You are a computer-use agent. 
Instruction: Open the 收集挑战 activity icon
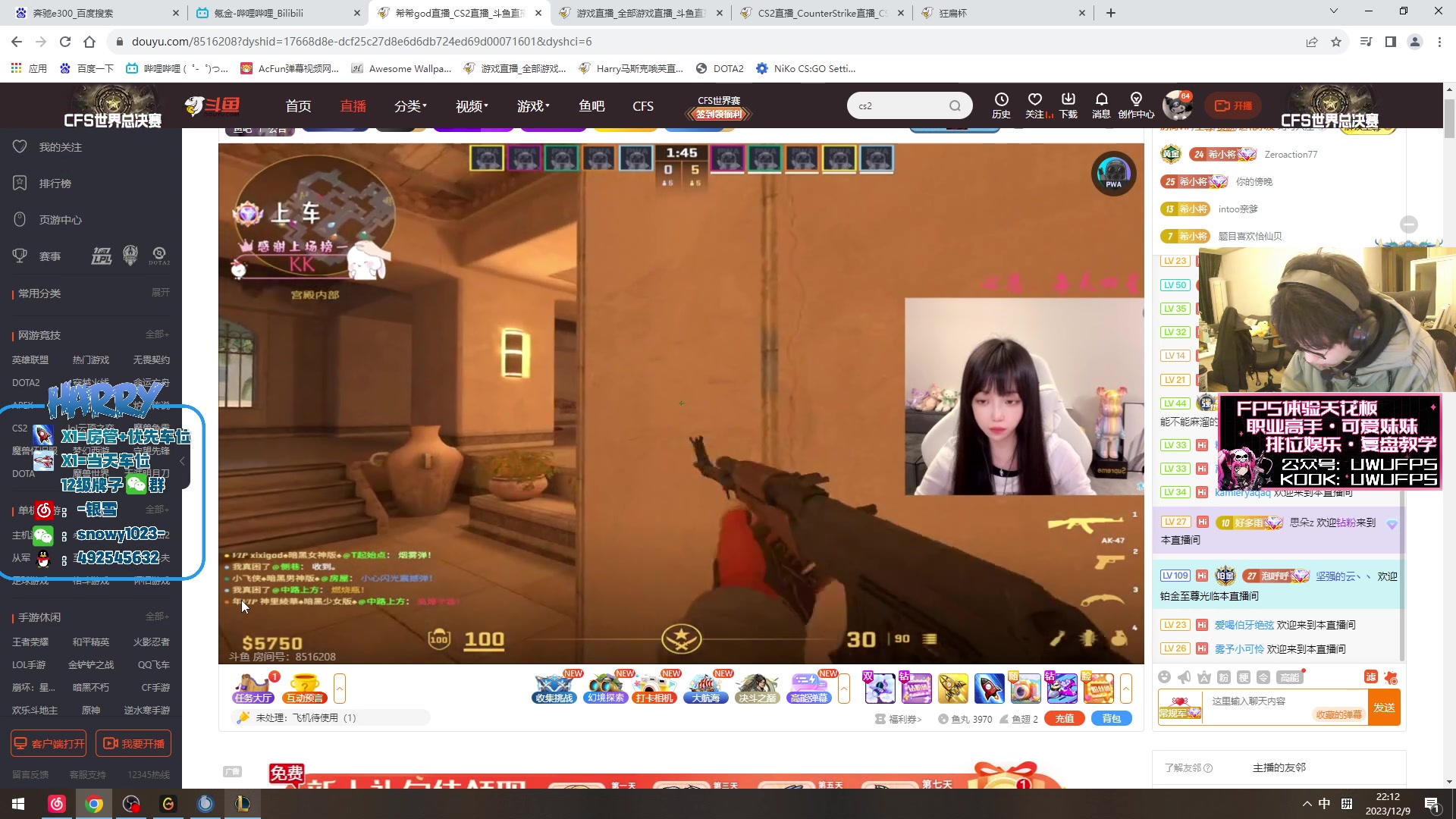point(554,689)
